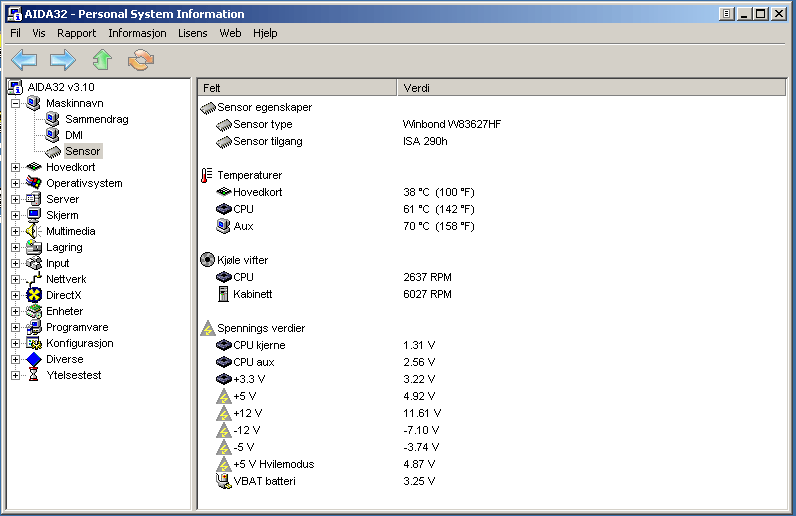The image size is (796, 516).
Task: Click the Temperaturer thermometer icon
Action: click(206, 175)
